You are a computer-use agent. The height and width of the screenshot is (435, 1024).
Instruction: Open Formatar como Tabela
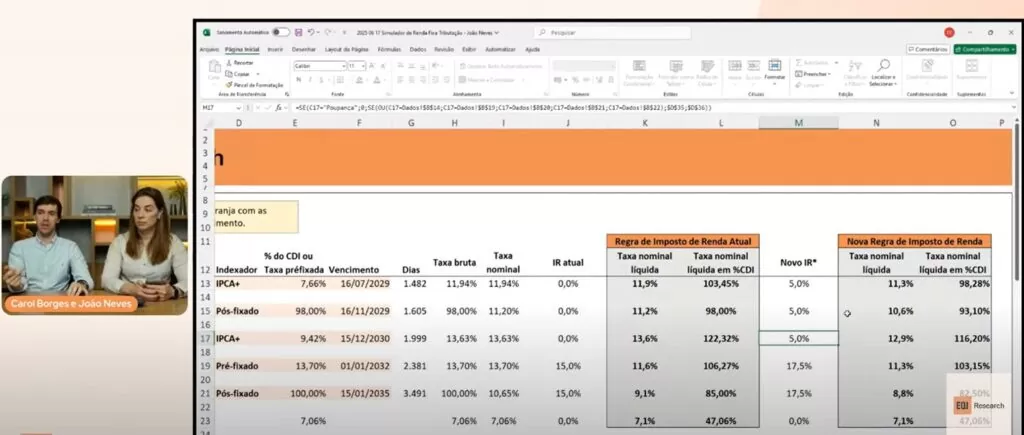click(x=675, y=73)
